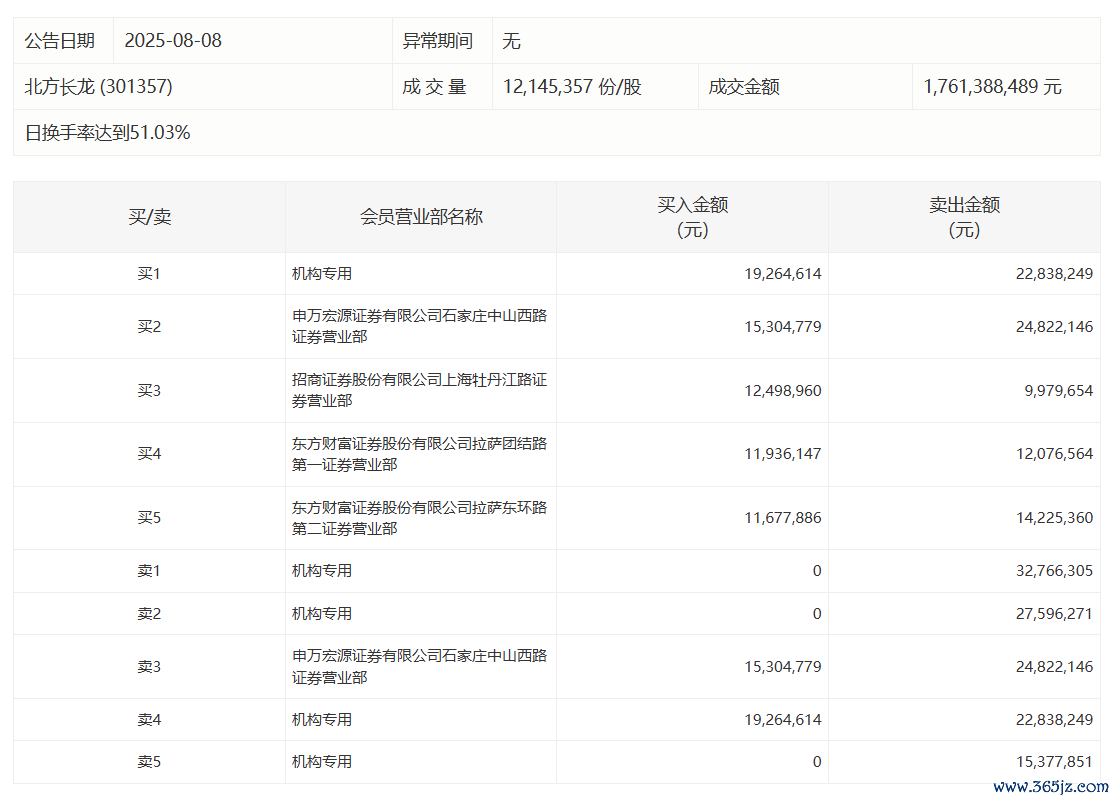The width and height of the screenshot is (1116, 802).
Task: Select buy amount 15,304,779 in 卖3 row
Action: coord(783,667)
